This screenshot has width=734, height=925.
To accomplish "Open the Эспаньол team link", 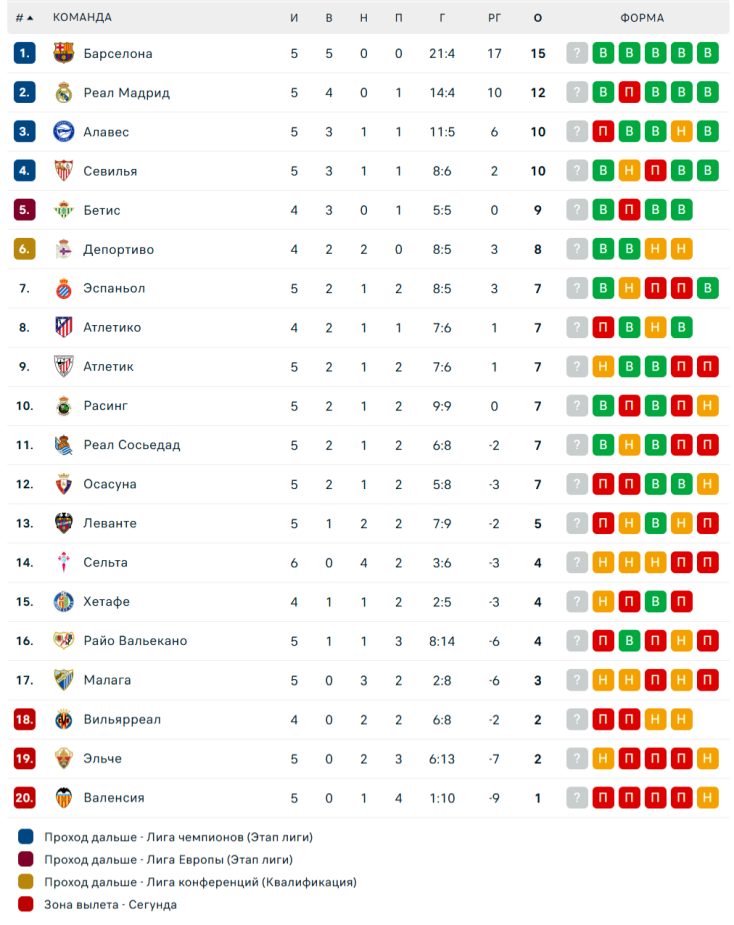I will (x=114, y=288).
